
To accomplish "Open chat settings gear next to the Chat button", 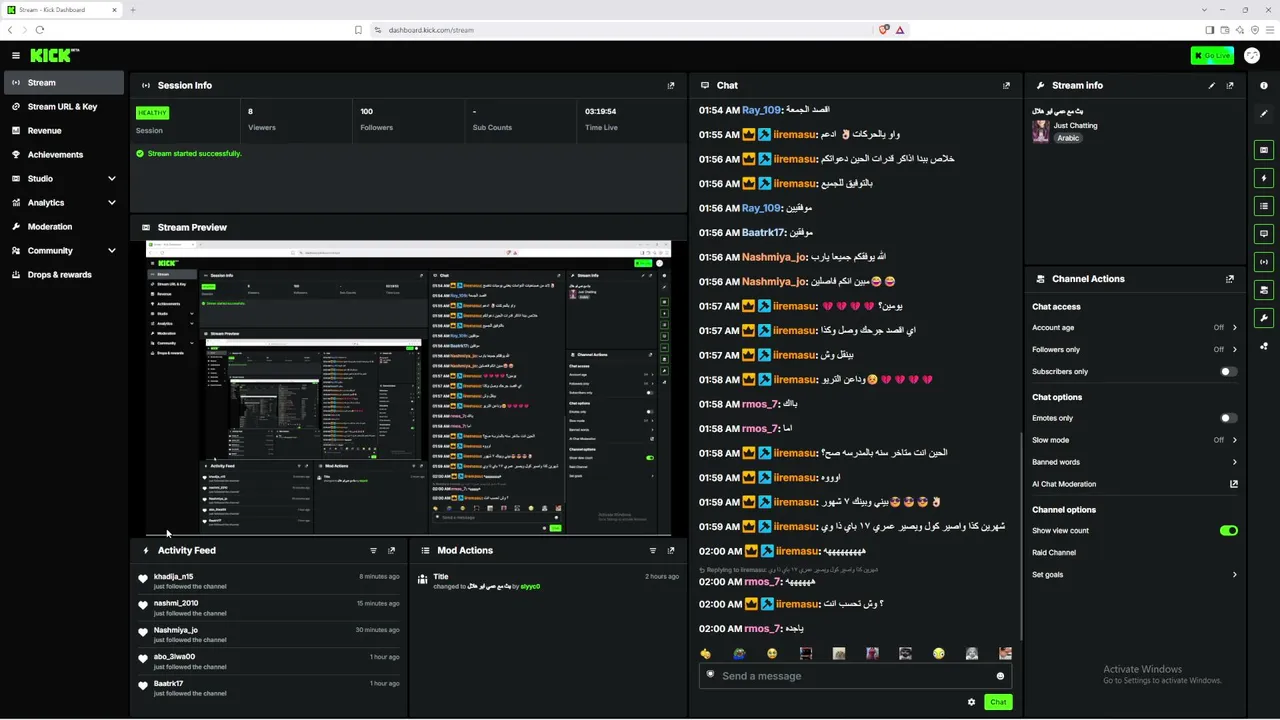I will pos(971,702).
